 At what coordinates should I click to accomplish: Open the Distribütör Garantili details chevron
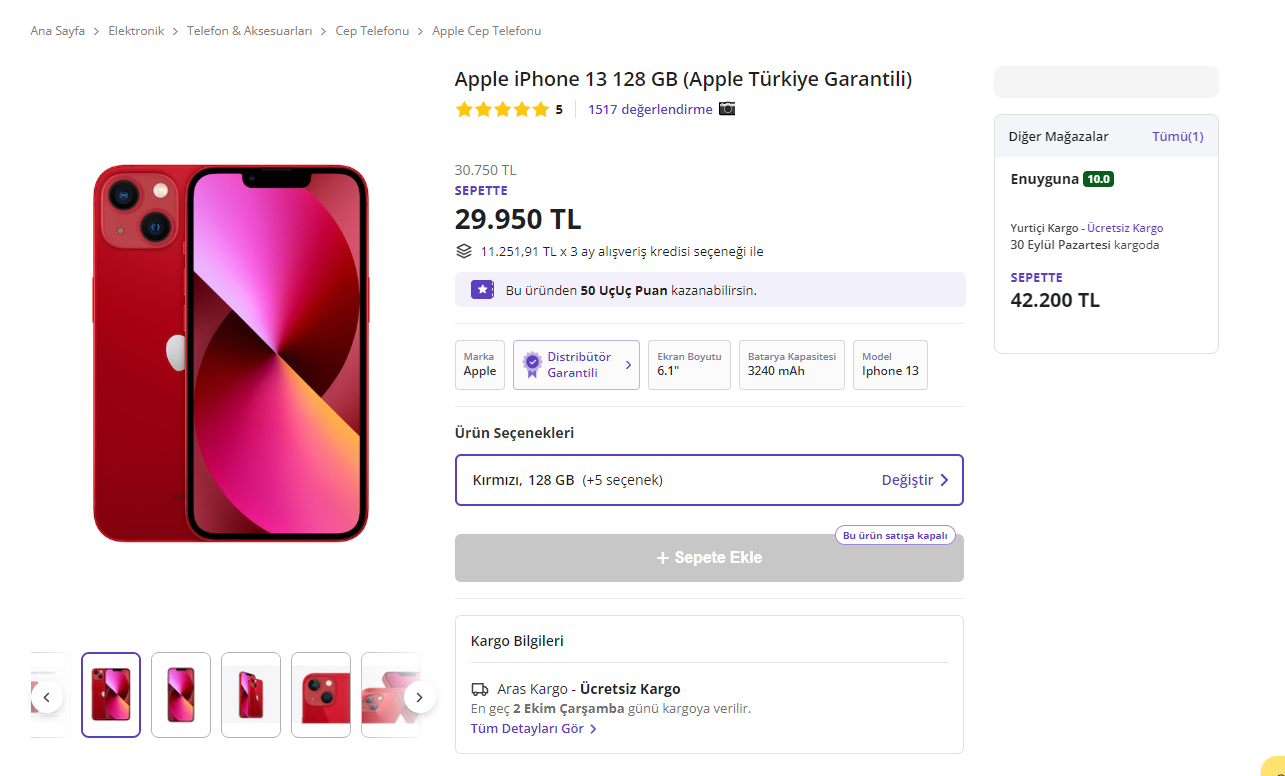tap(628, 365)
